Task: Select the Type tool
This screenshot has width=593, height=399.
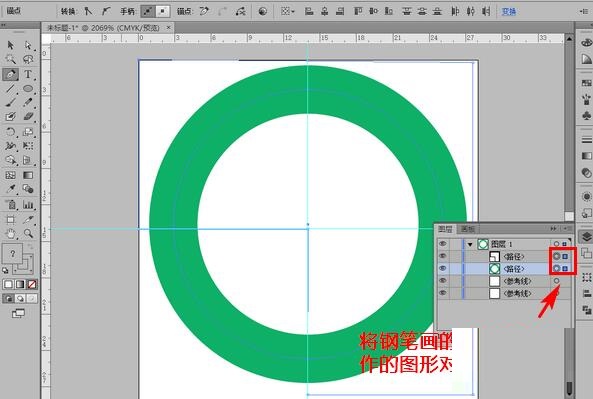Action: [28, 74]
